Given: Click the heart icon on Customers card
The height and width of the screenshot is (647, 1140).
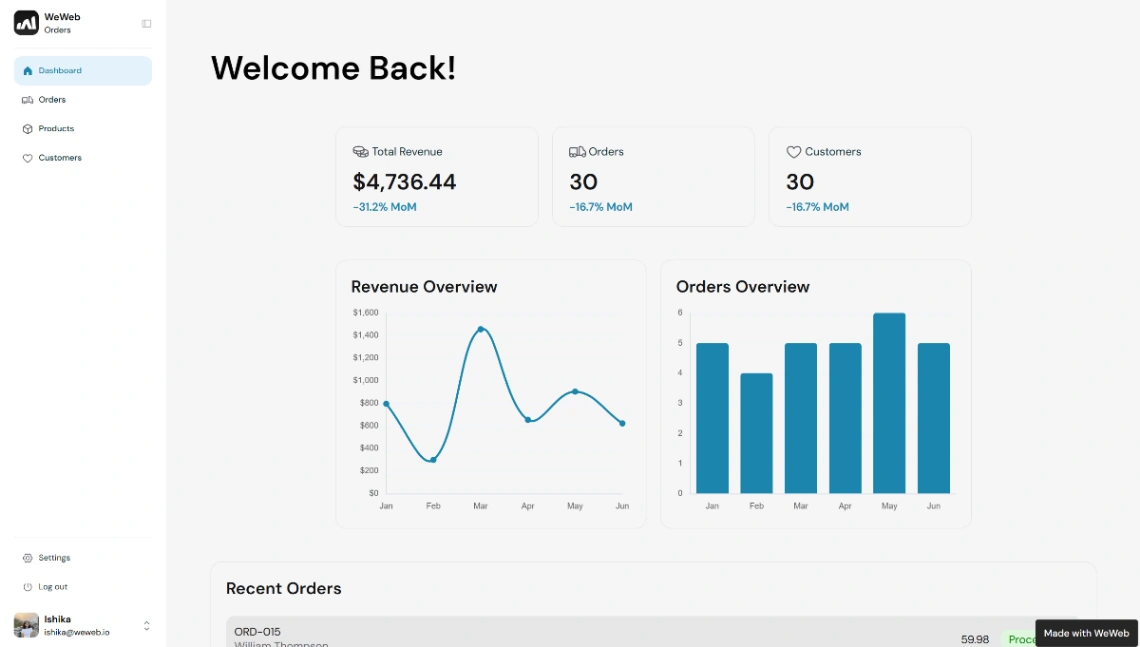Looking at the screenshot, I should tap(792, 151).
